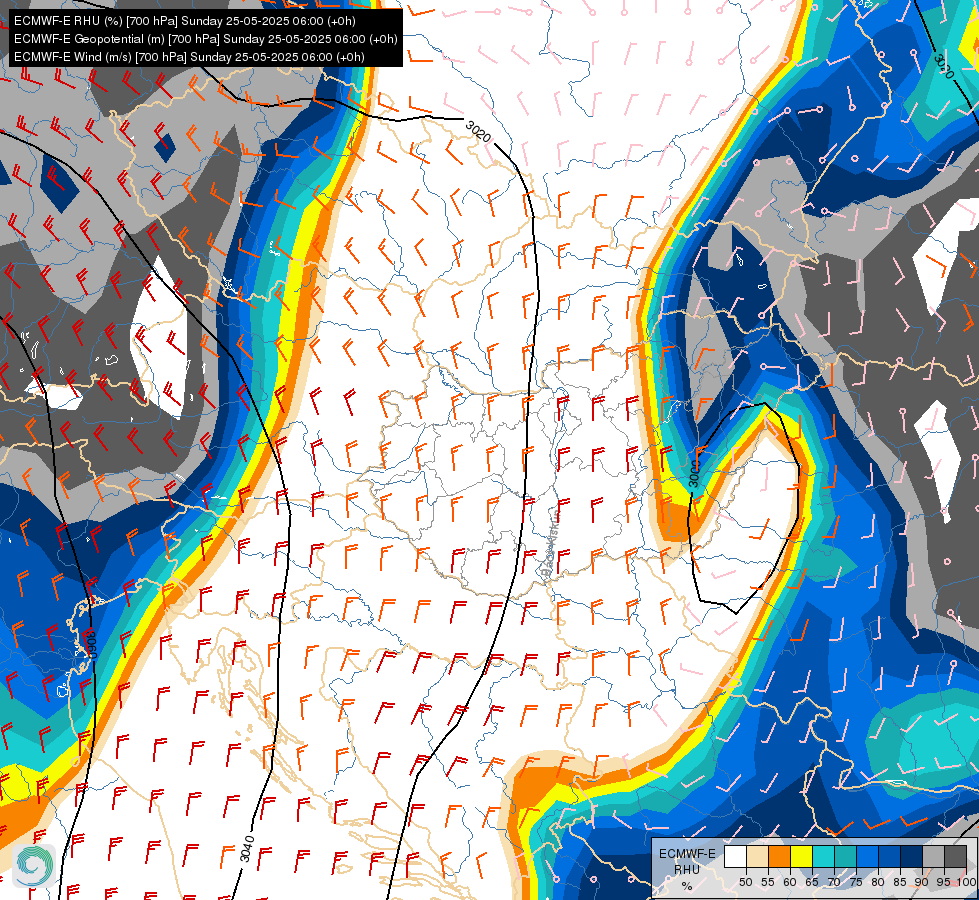Click the '100' legend tick label
Viewport: 979px width, 900px height.
click(967, 882)
